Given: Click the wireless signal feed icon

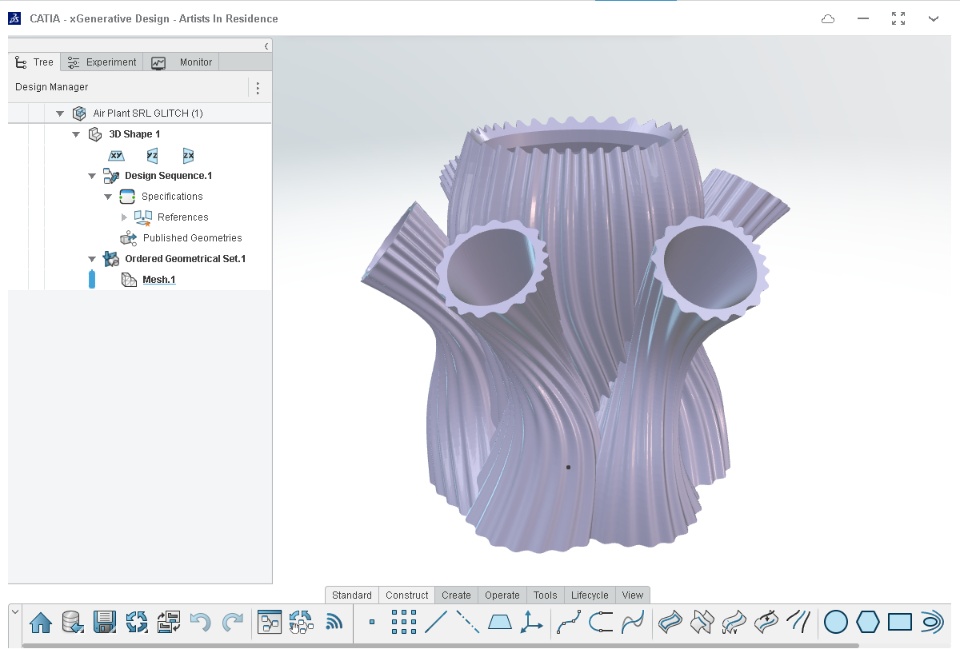Looking at the screenshot, I should coord(334,623).
